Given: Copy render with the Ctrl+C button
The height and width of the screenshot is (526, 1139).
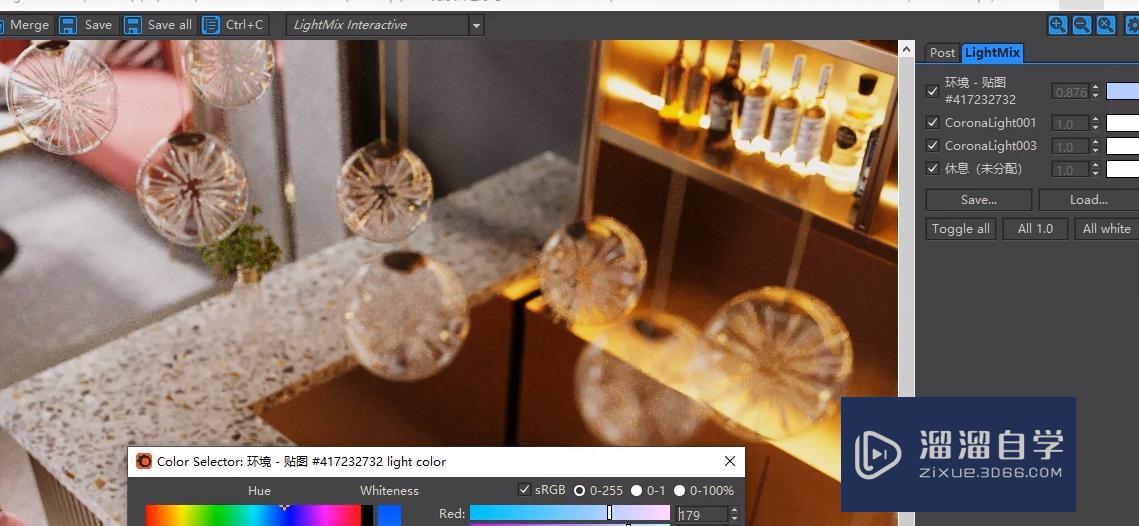Looking at the screenshot, I should pyautogui.click(x=235, y=25).
